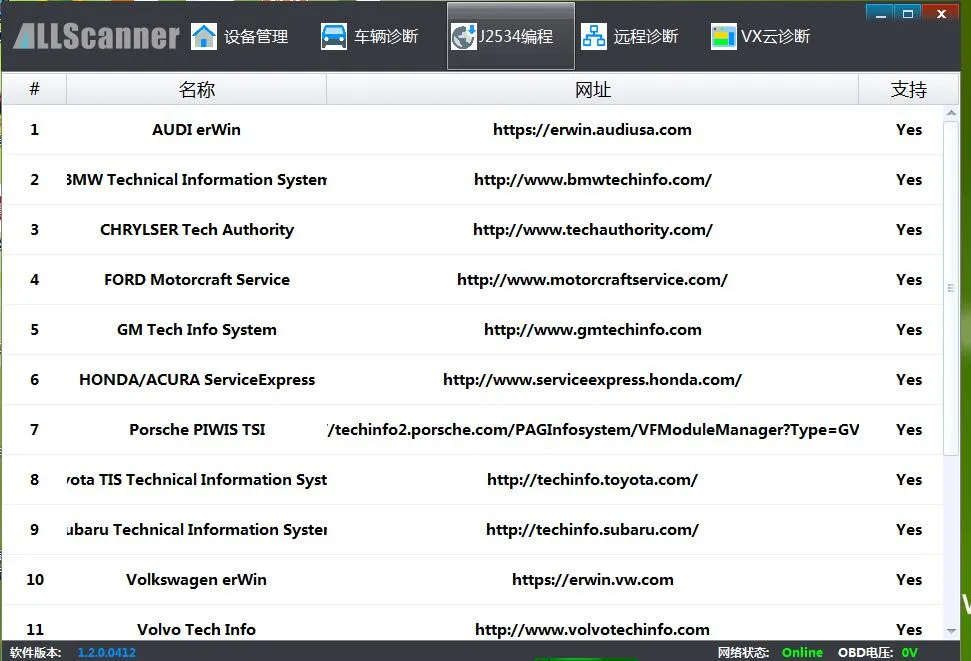
Task: Minimize the ALLScanner window
Action: pos(881,13)
